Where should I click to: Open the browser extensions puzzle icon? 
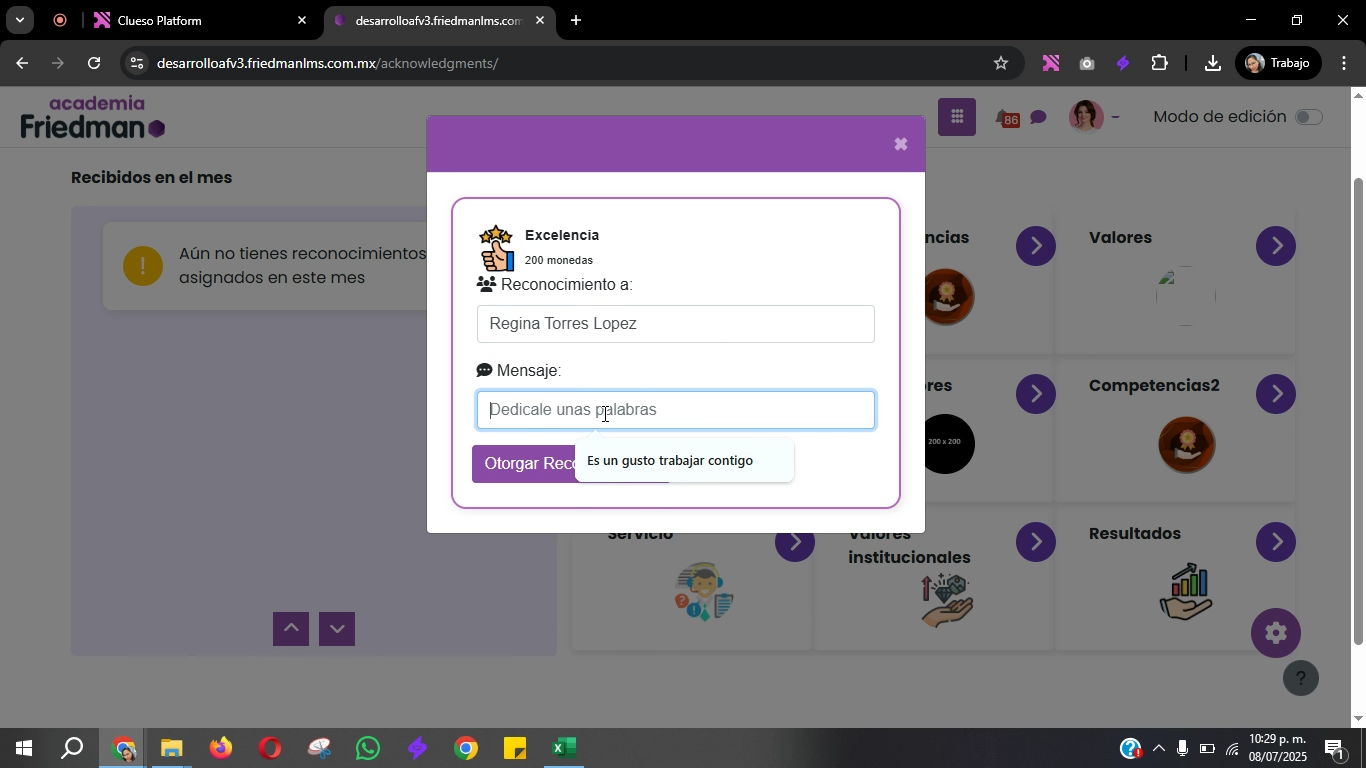[1159, 63]
